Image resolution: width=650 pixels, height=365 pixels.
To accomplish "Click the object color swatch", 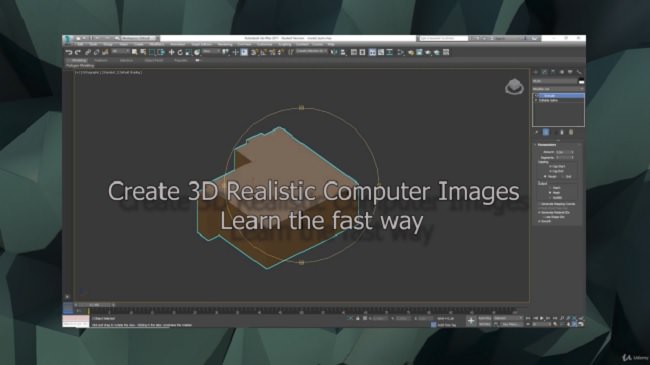I will tap(581, 81).
